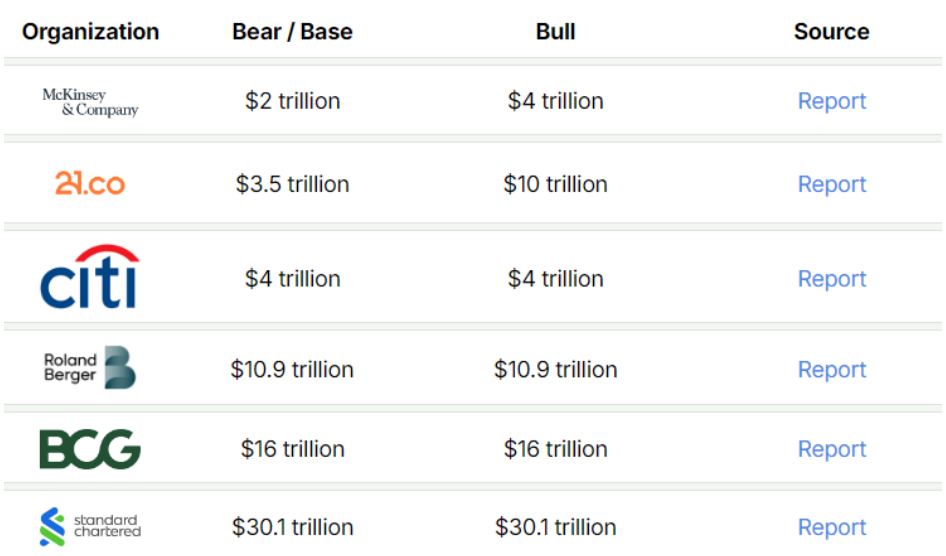Click the Bull column header

(x=555, y=31)
